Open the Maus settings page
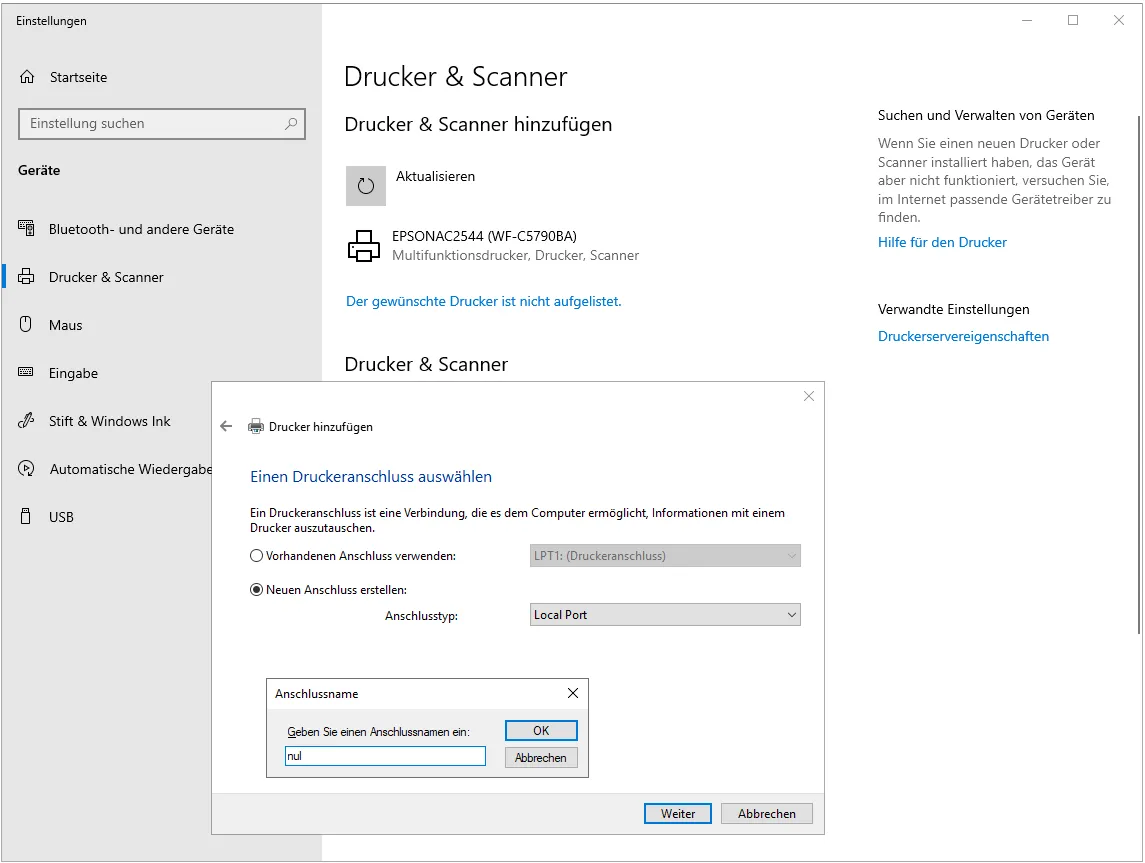 click(x=66, y=325)
